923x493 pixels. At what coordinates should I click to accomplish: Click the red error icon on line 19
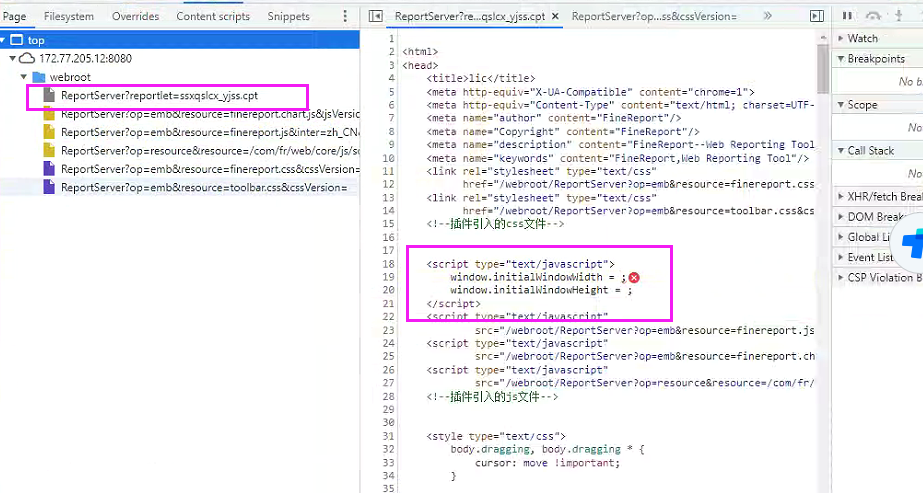click(x=634, y=278)
